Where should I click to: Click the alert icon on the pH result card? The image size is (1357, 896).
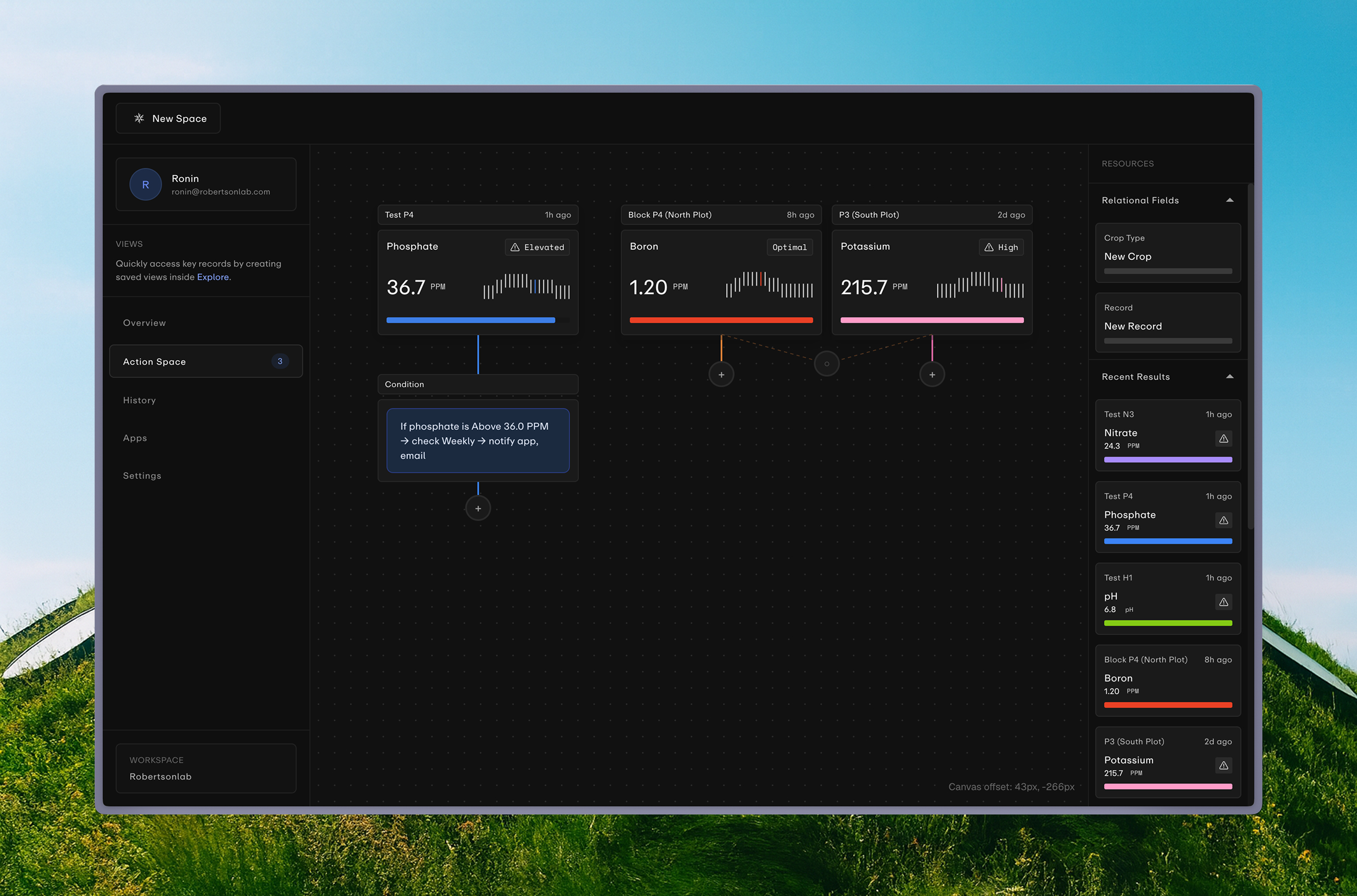click(x=1224, y=602)
